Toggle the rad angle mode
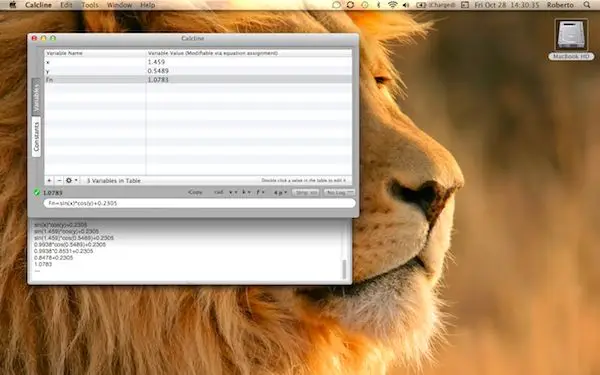Screen dimensions: 600x375 pos(218,192)
